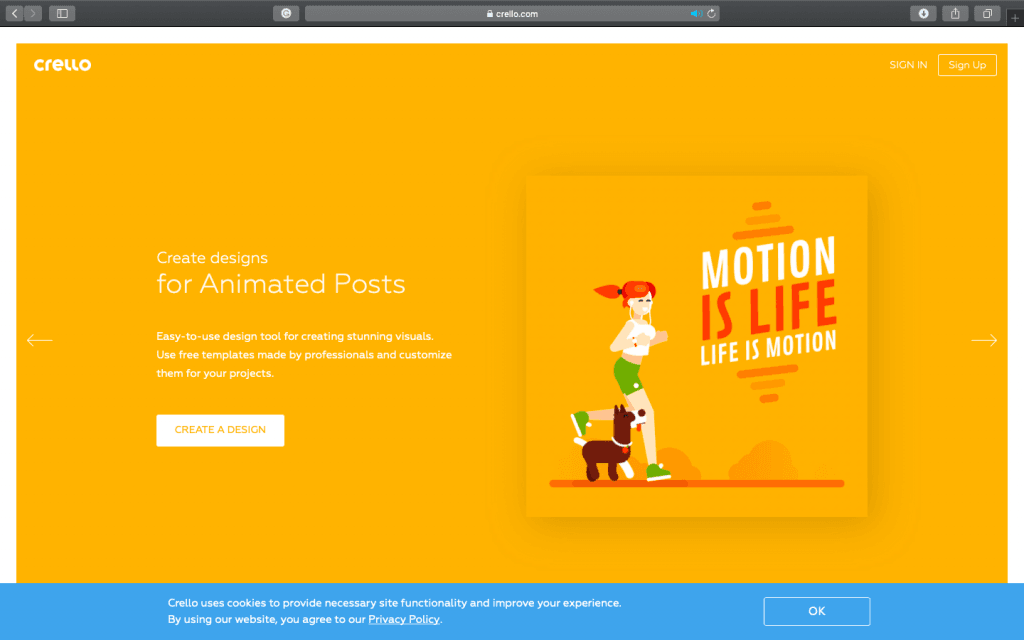1024x640 pixels.
Task: Click the Sign Up button
Action: (967, 65)
